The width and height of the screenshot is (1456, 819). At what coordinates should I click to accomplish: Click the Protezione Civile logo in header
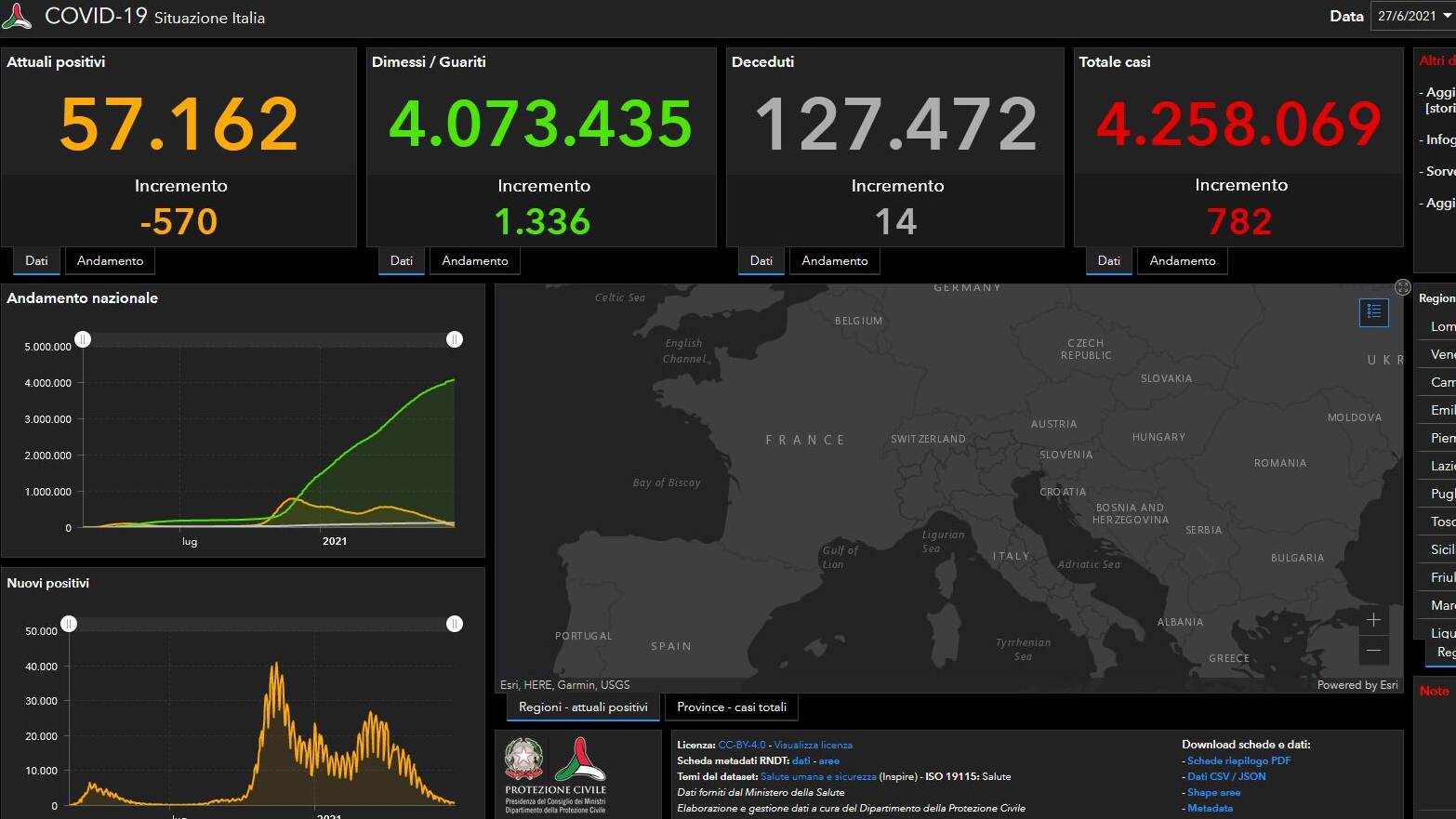click(x=17, y=16)
